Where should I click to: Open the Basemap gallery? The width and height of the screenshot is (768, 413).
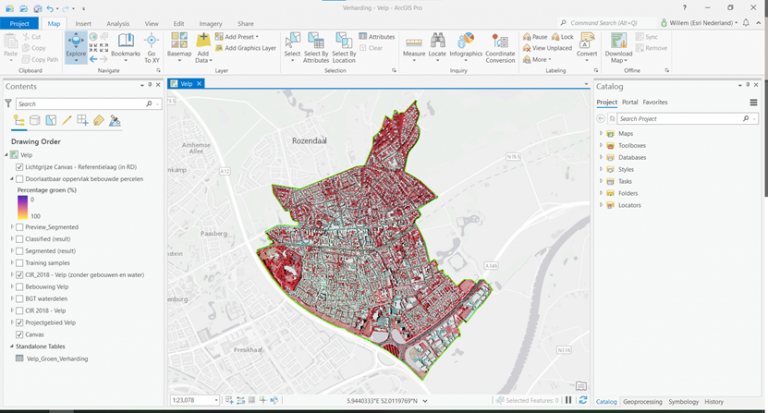click(x=179, y=44)
